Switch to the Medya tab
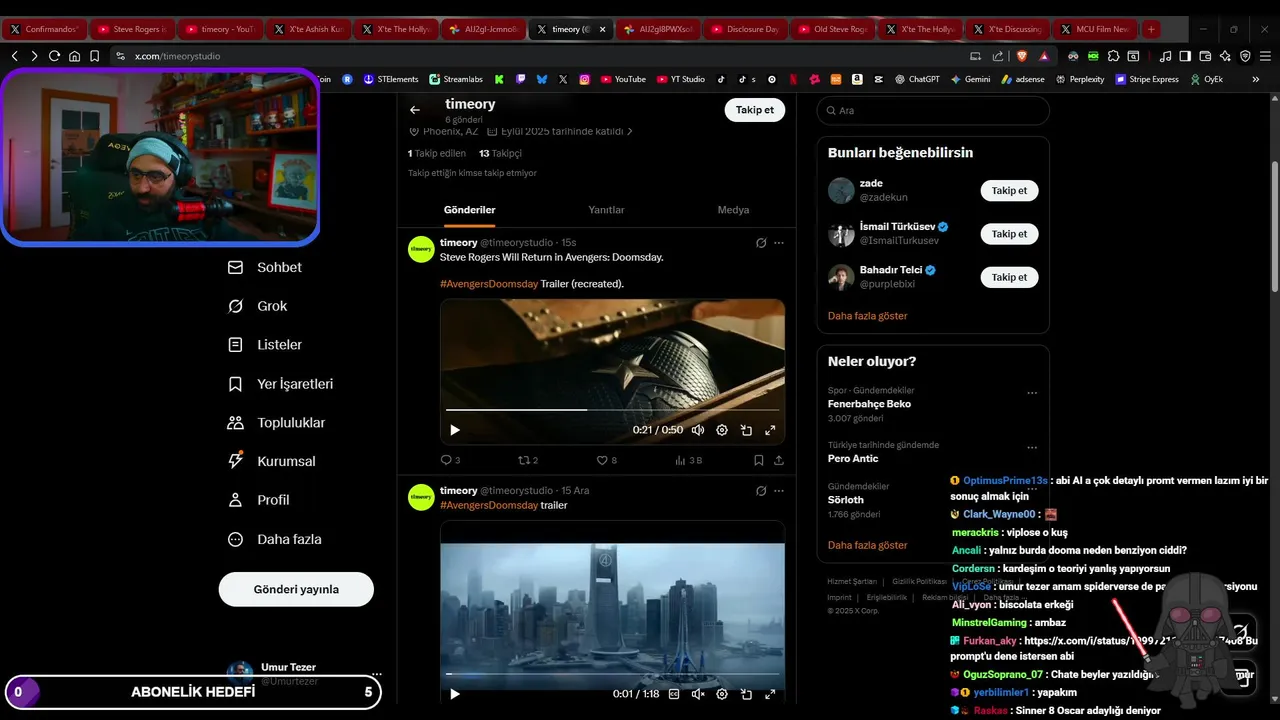Viewport: 1280px width, 720px height. (733, 210)
